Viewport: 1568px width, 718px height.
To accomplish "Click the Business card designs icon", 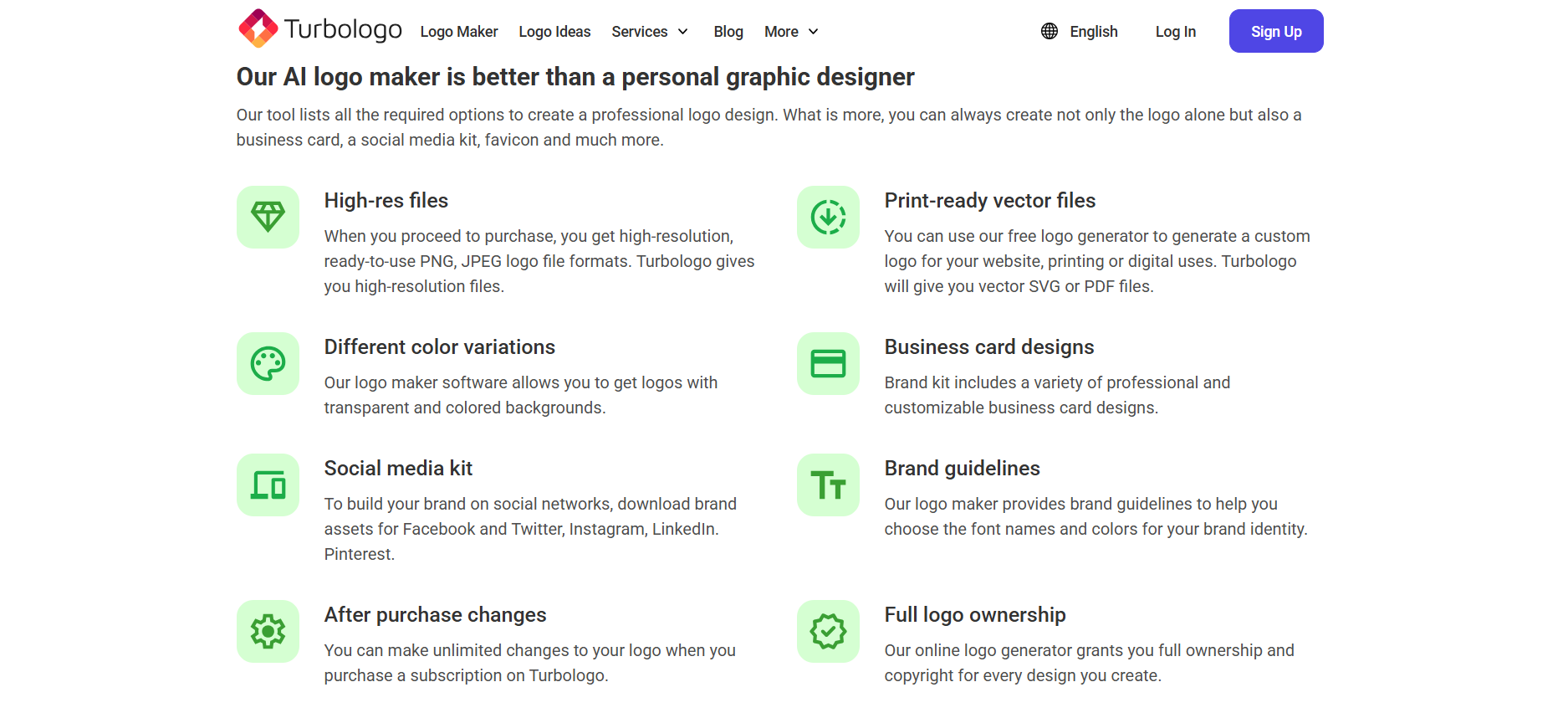I will [828, 363].
